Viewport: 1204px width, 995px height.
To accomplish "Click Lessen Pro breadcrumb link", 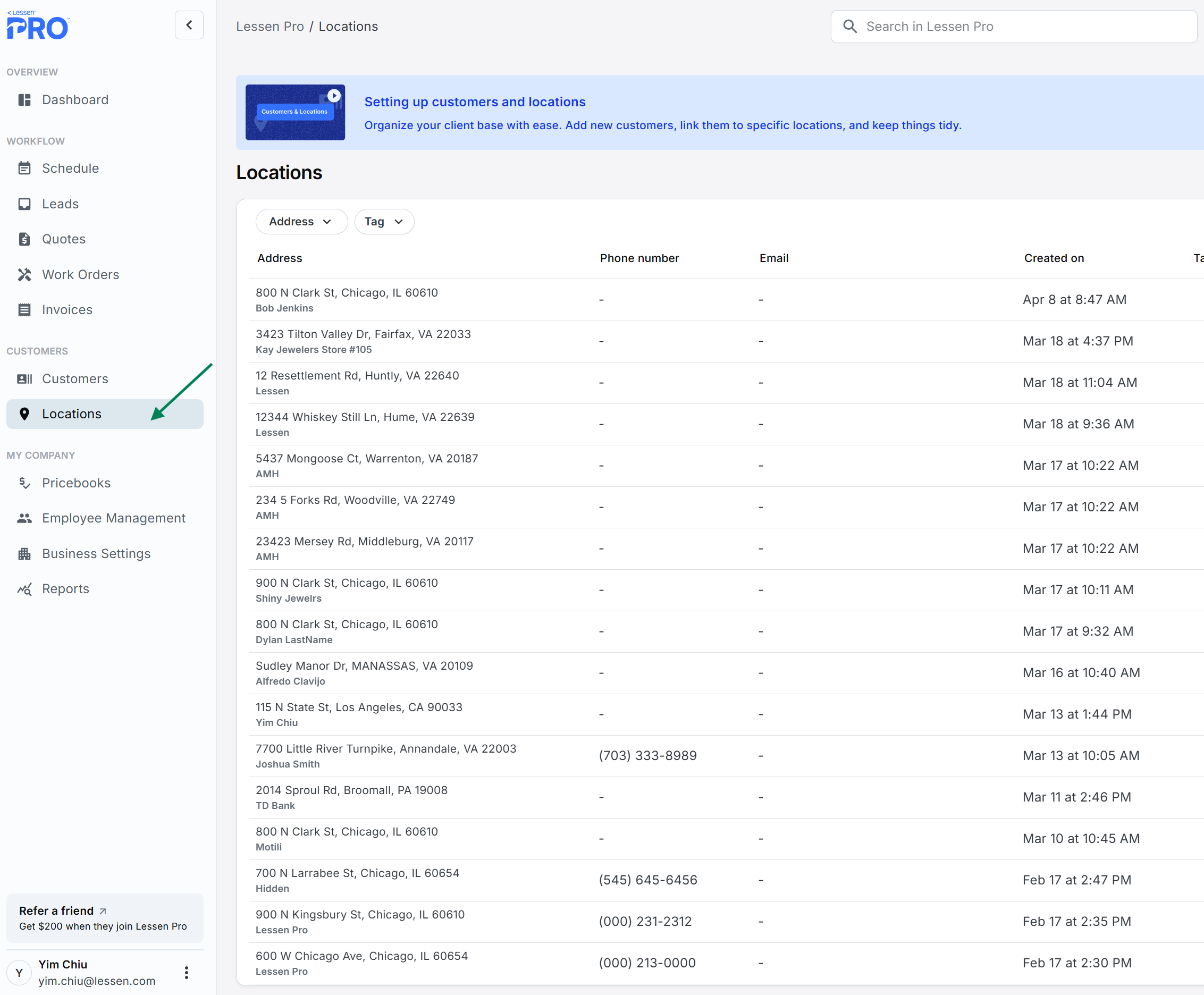I will (270, 27).
